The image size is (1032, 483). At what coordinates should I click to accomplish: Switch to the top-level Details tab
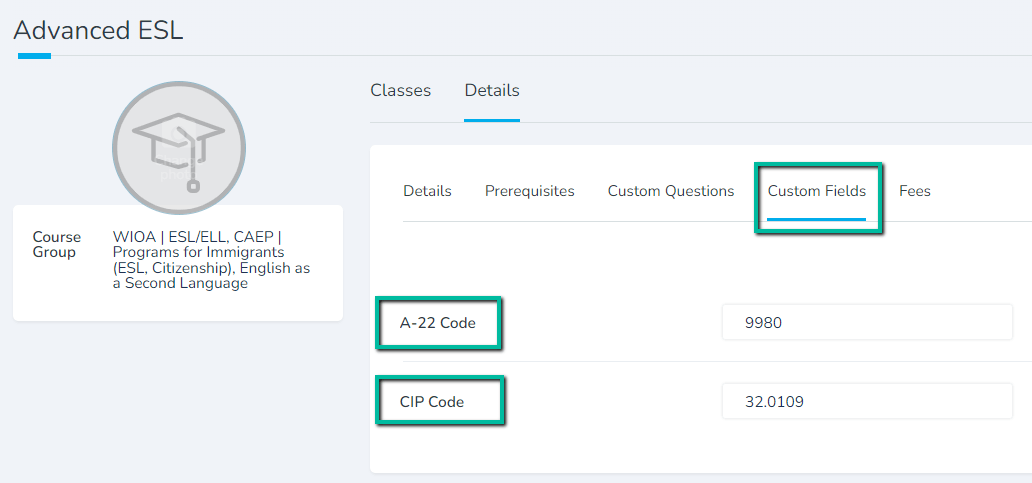pyautogui.click(x=491, y=90)
